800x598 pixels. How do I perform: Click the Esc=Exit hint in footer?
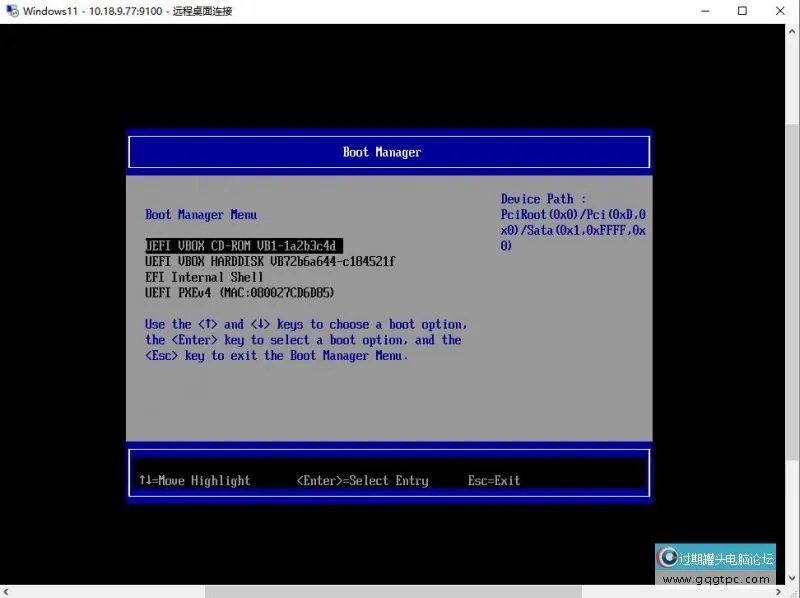pyautogui.click(x=494, y=481)
